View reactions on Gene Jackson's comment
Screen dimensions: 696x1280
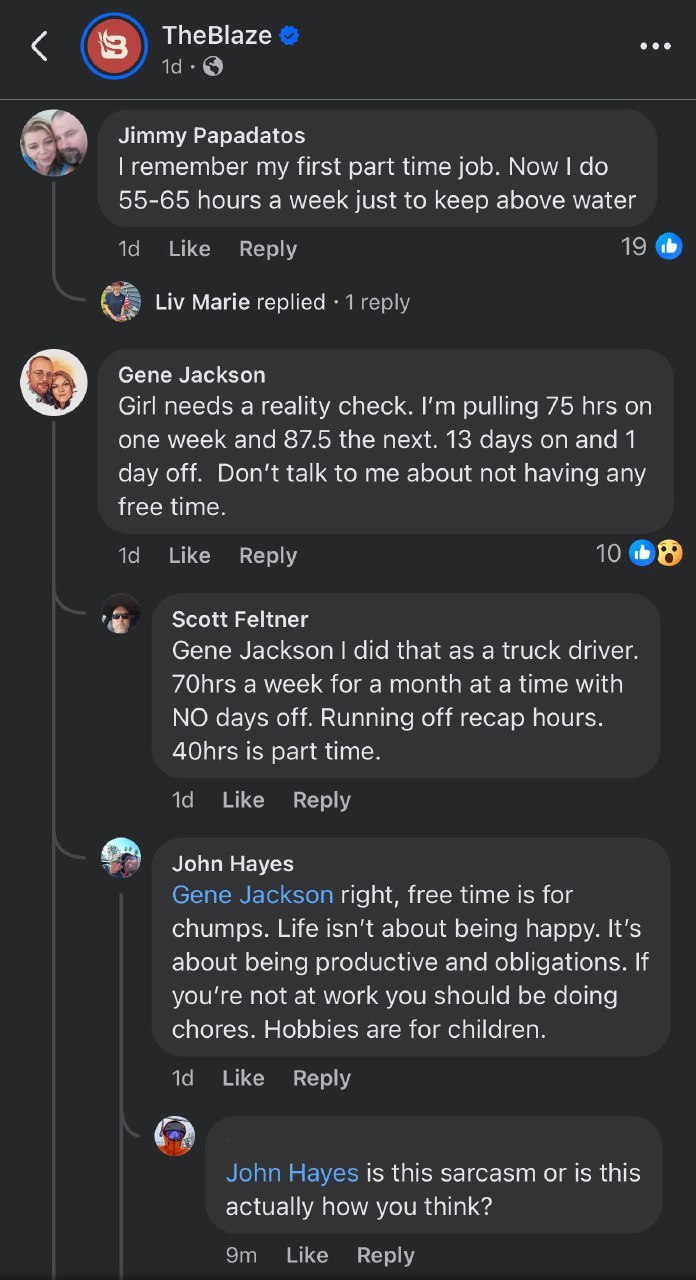[x=654, y=553]
